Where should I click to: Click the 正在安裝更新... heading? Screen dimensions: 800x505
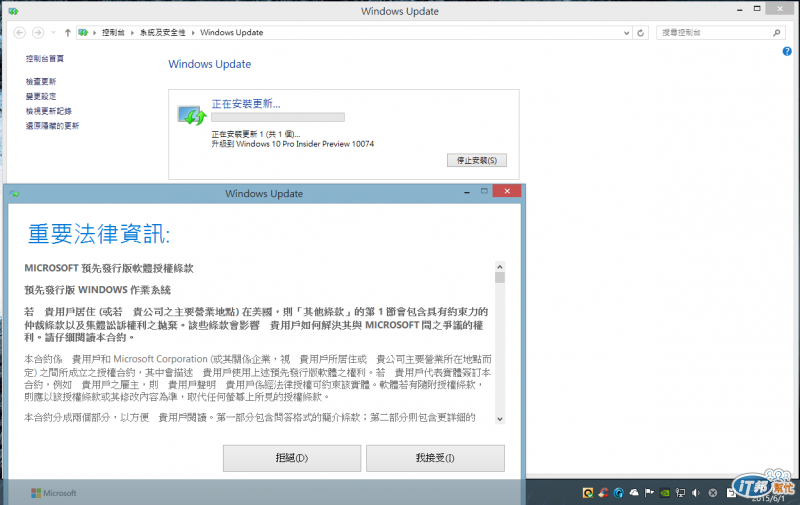pos(246,104)
